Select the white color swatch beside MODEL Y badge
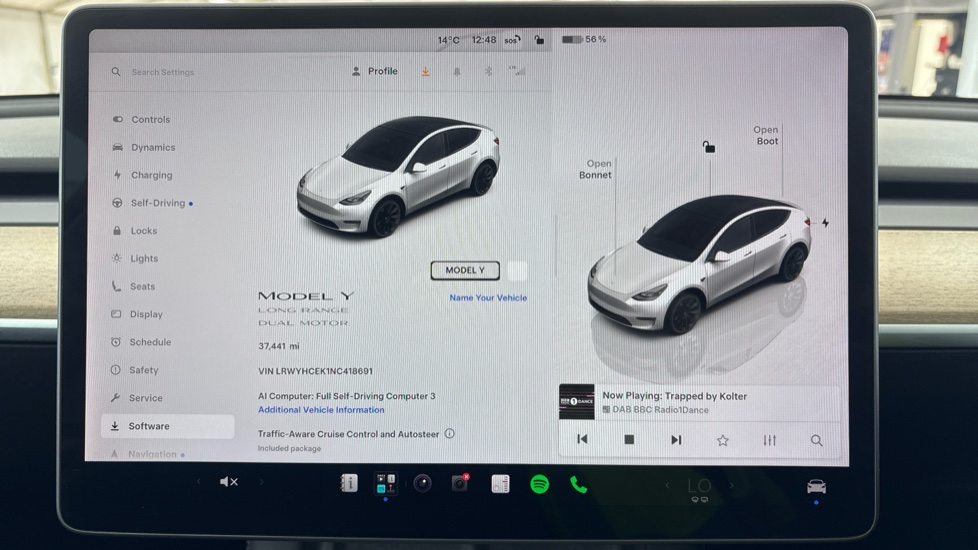This screenshot has height=550, width=978. 517,271
